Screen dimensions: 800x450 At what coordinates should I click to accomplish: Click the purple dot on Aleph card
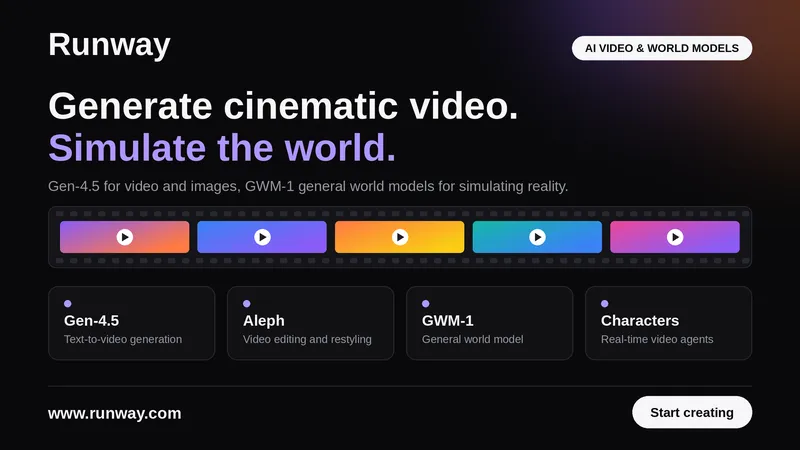click(246, 304)
